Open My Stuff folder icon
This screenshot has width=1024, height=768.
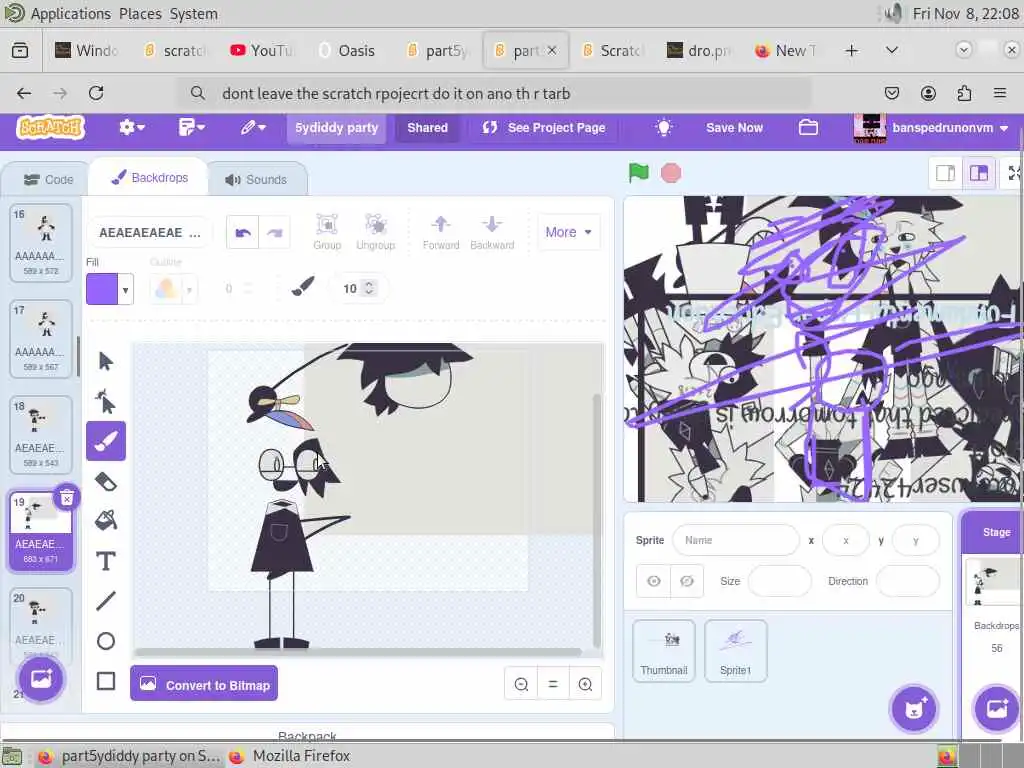tap(808, 127)
